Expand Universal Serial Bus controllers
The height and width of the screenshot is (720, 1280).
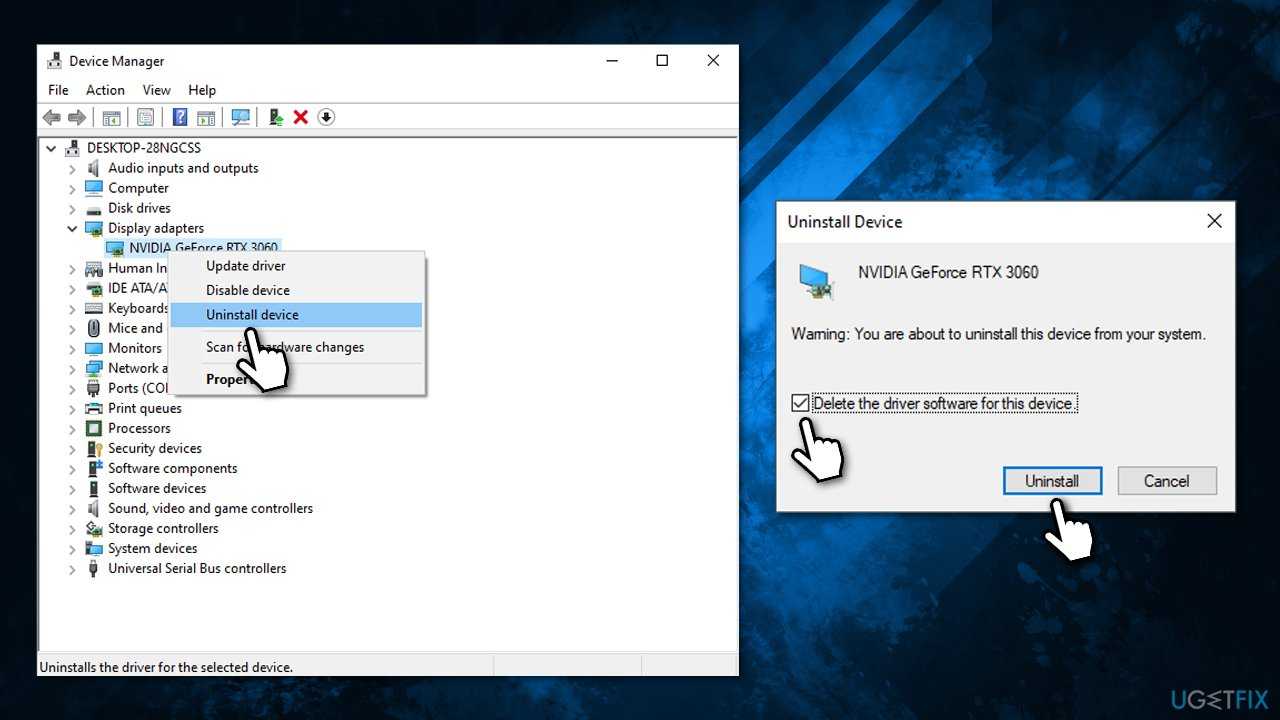pyautogui.click(x=72, y=568)
